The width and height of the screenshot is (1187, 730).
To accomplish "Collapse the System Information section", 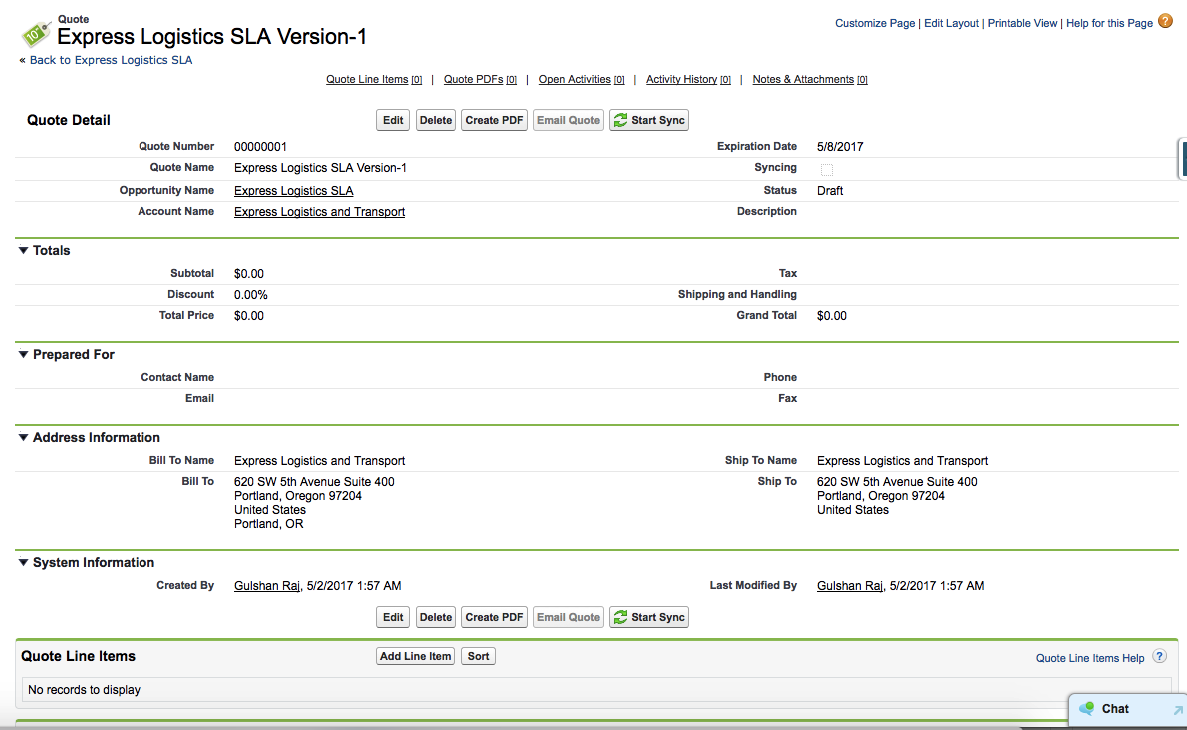I will [23, 562].
